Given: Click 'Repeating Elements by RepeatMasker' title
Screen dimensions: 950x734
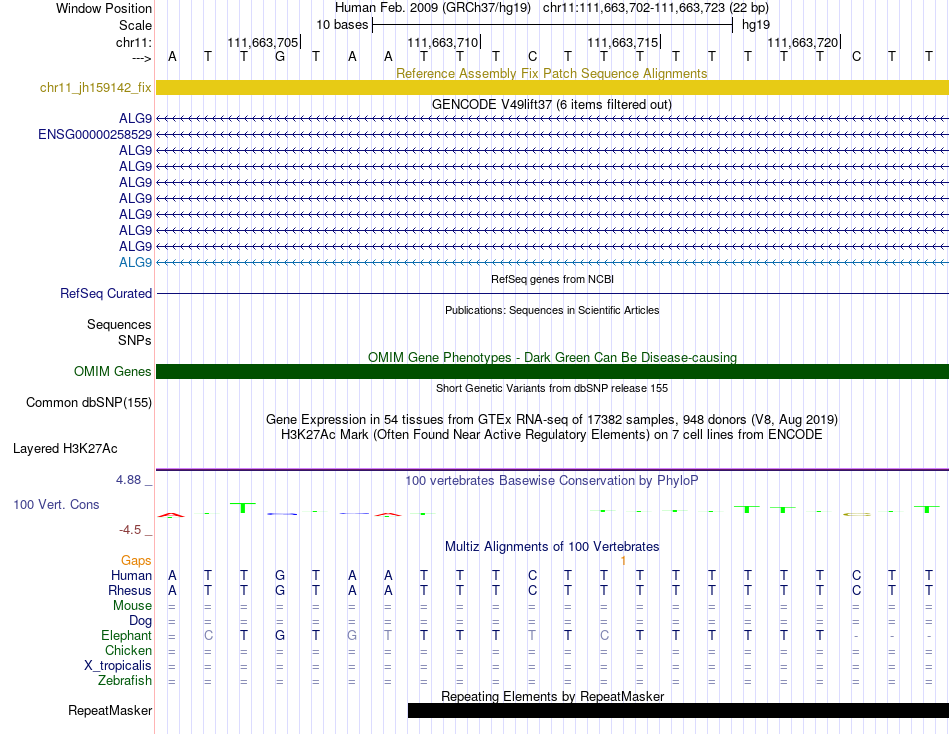Looking at the screenshot, I should click(553, 696).
